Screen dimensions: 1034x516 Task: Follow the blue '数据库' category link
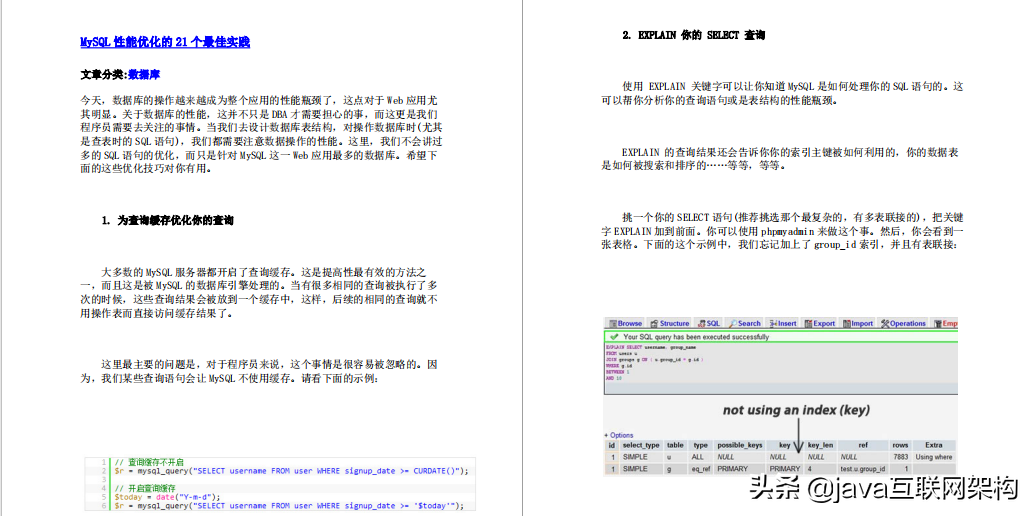(x=144, y=75)
